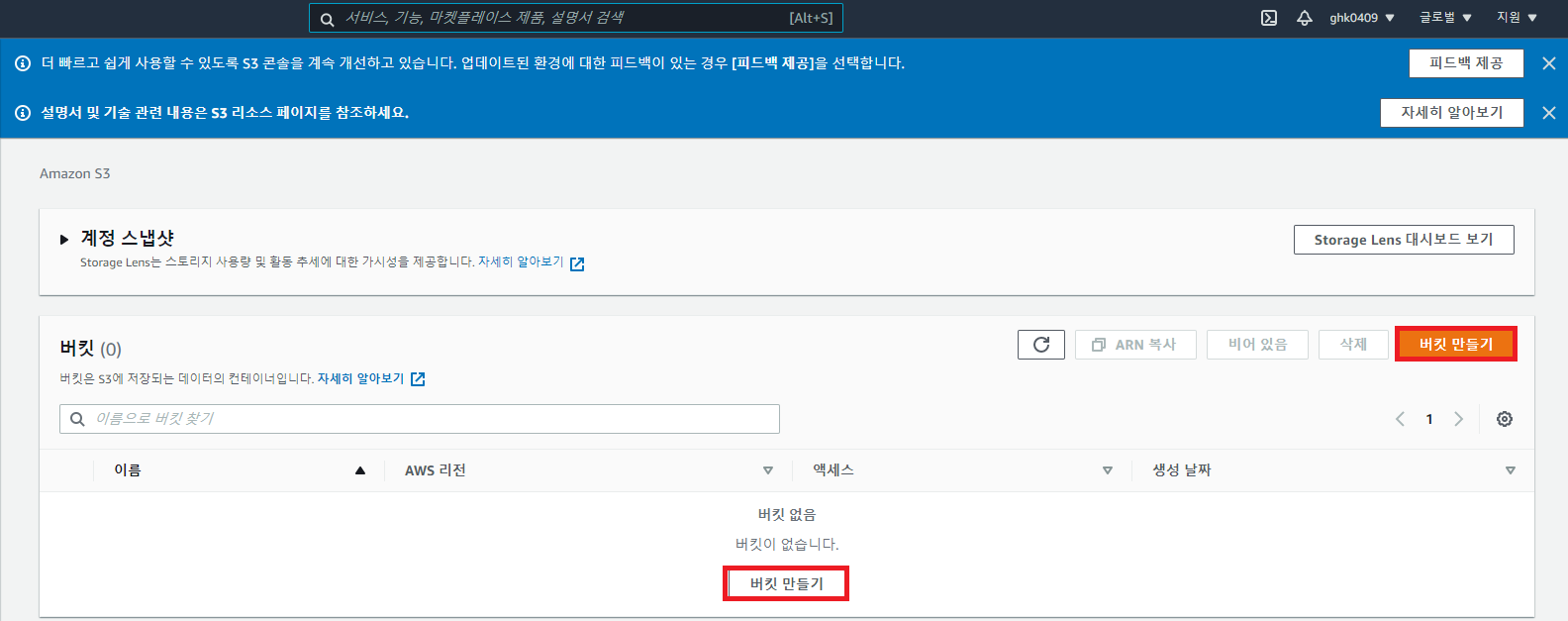Click the 비어 있음 button
Image resolution: width=1568 pixels, height=621 pixels.
pos(1258,345)
